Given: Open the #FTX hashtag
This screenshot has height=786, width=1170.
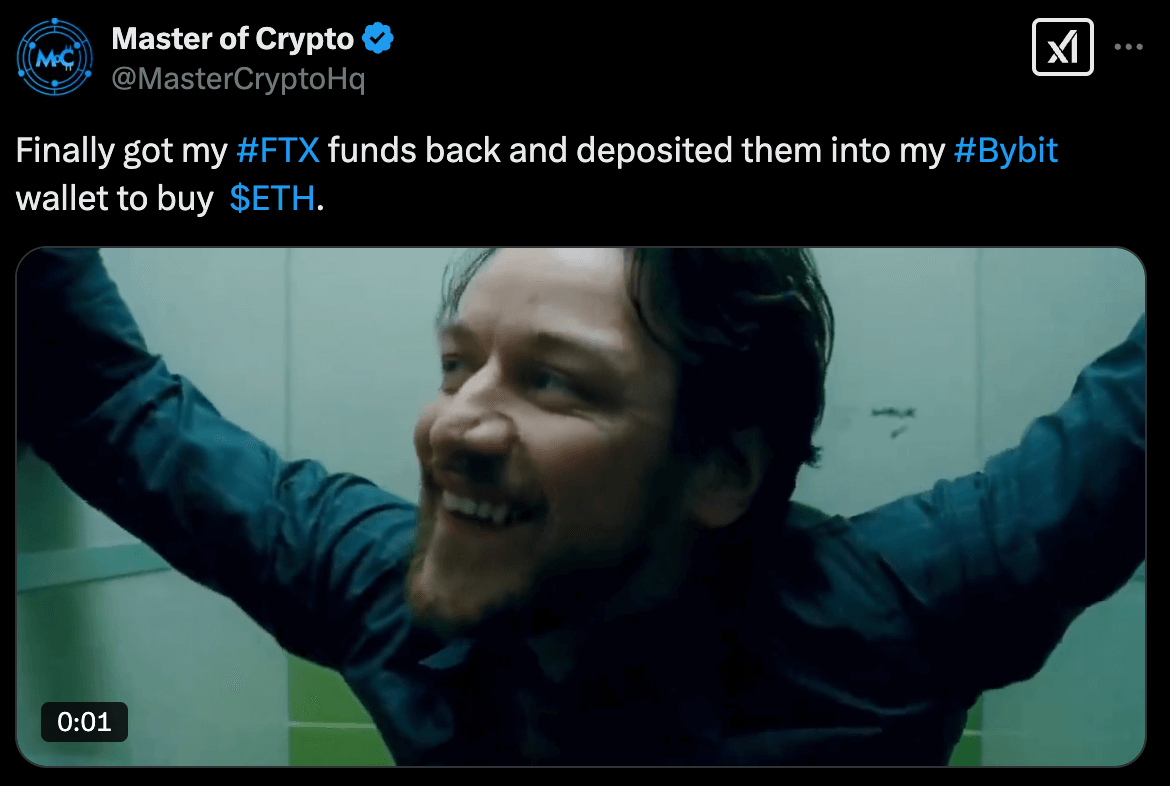Looking at the screenshot, I should [x=278, y=150].
